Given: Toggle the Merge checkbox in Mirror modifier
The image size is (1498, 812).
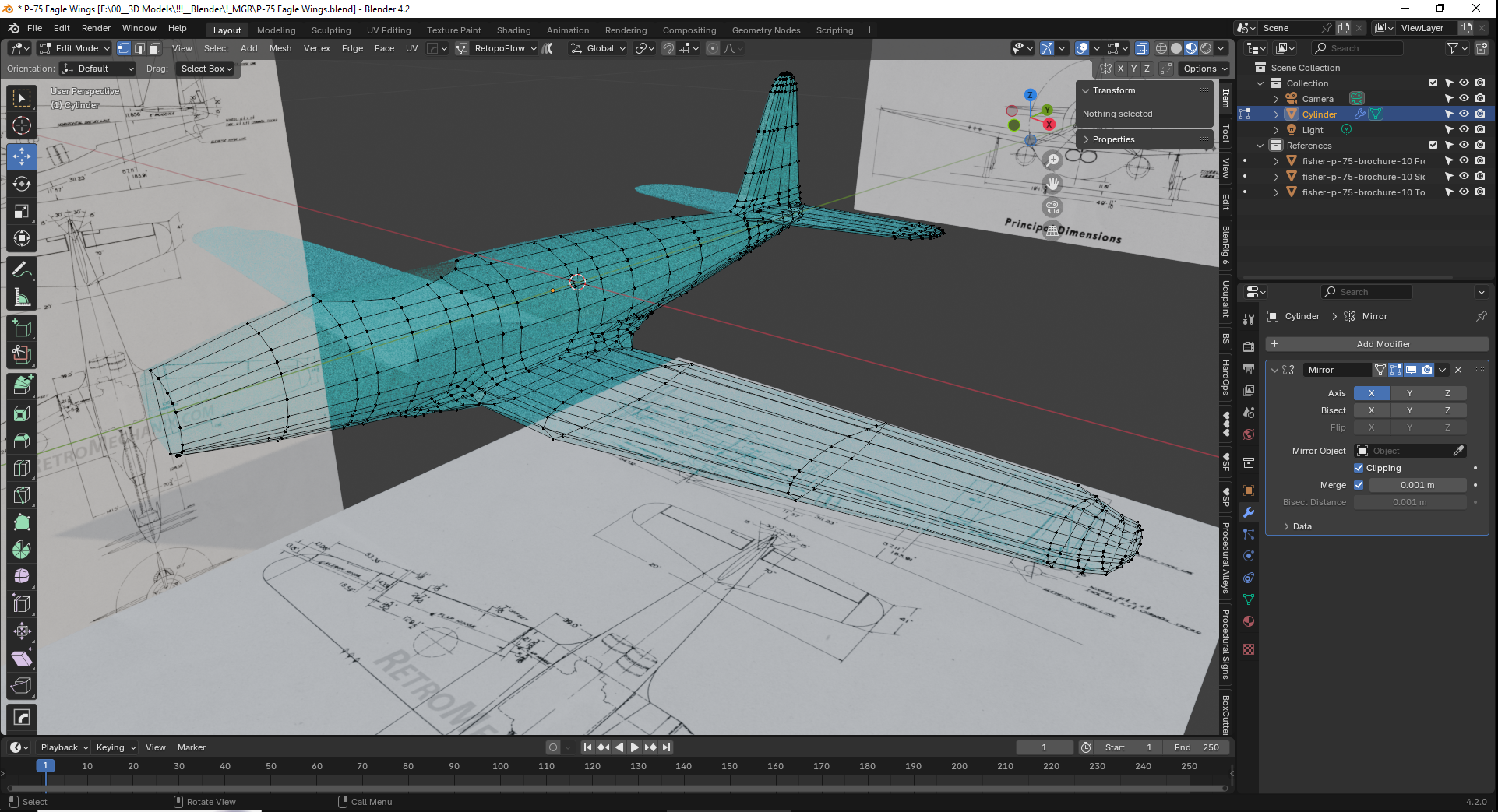Looking at the screenshot, I should [x=1359, y=485].
